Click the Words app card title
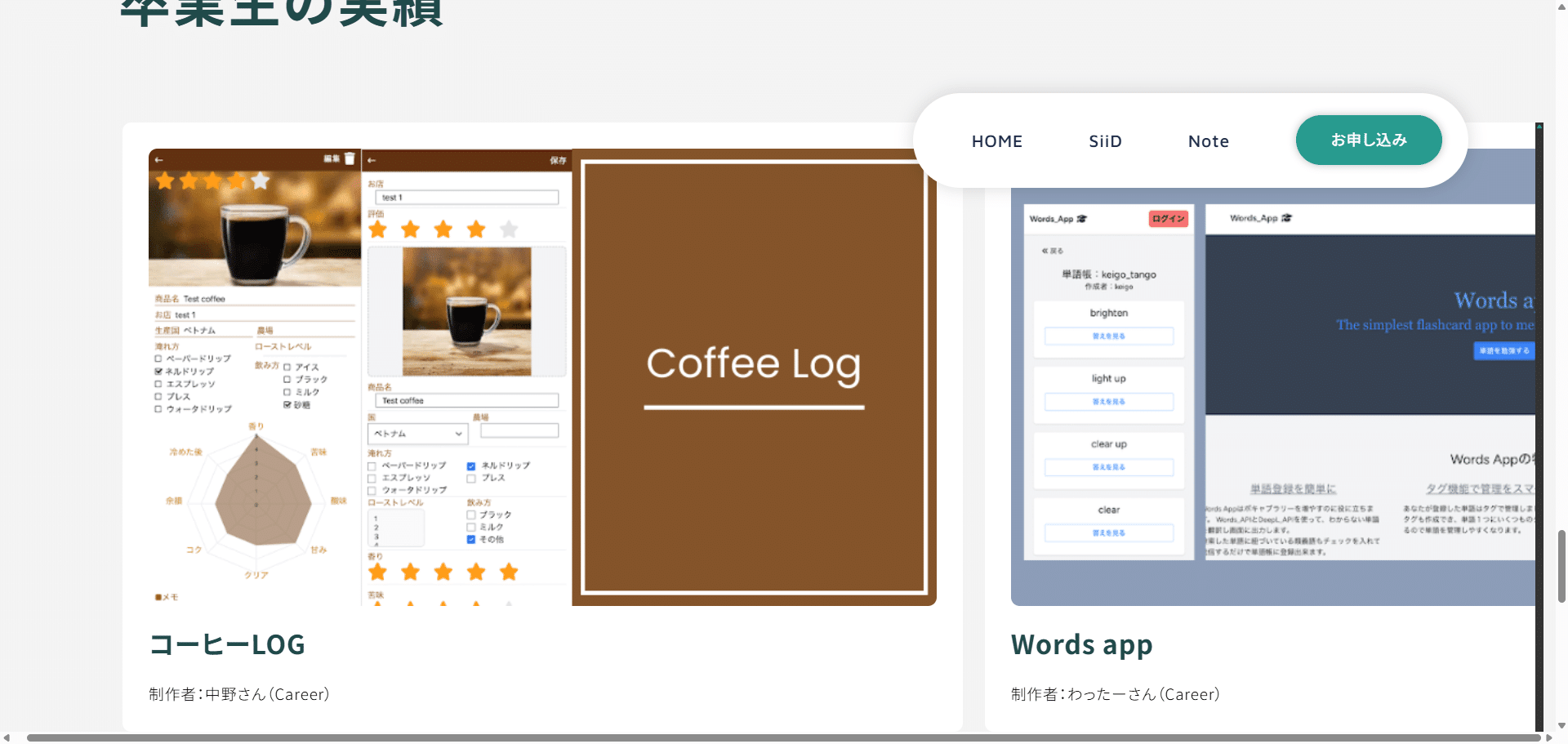The height and width of the screenshot is (744, 1568). tap(1081, 644)
